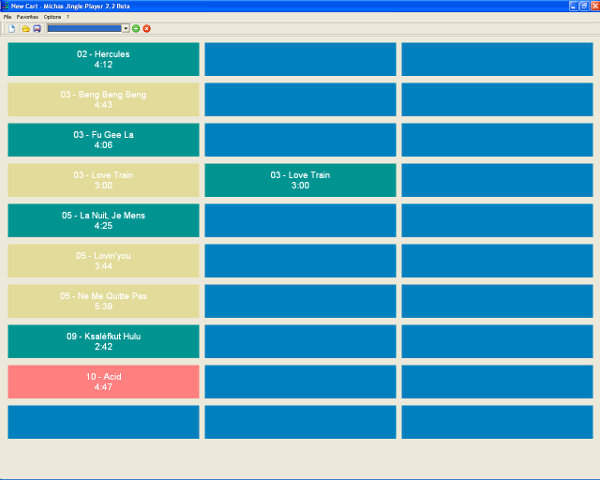Screen dimensions: 600x480
Task: Click the red 10 - Acid cart
Action: click(x=103, y=382)
